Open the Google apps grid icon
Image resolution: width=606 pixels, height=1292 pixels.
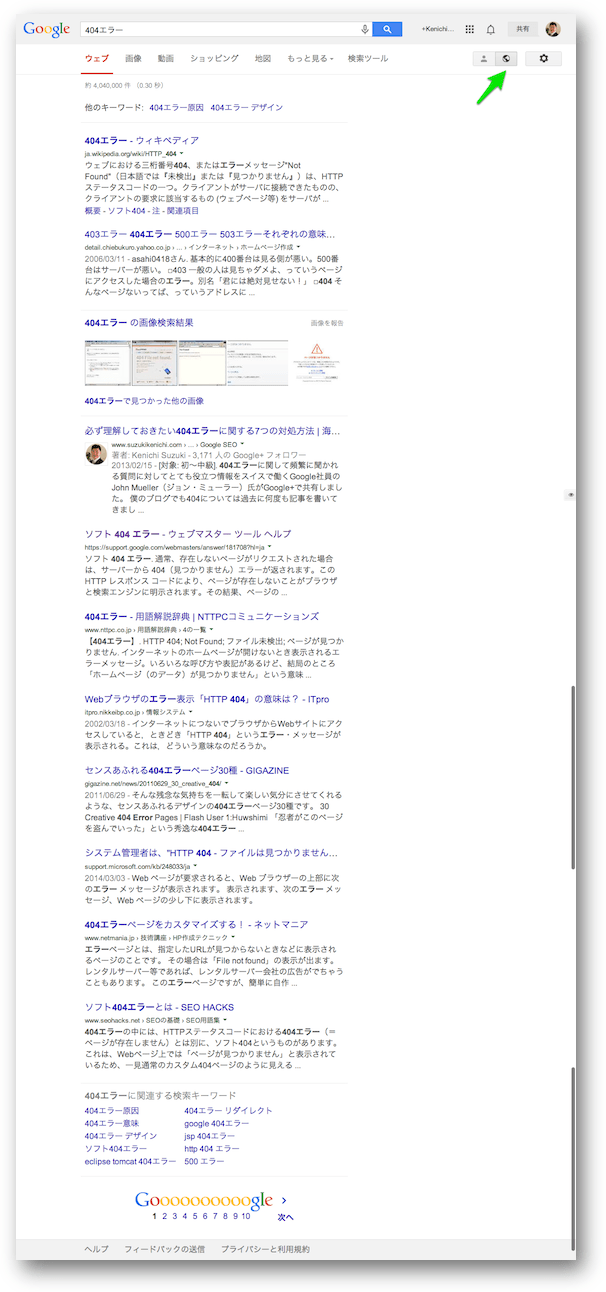[x=470, y=30]
